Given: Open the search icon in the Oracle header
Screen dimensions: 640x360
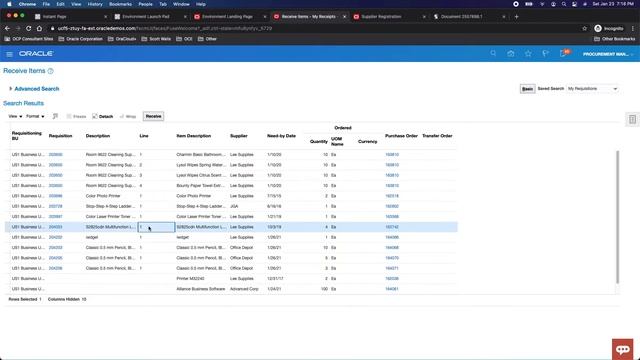Looking at the screenshot, I should click(493, 53).
